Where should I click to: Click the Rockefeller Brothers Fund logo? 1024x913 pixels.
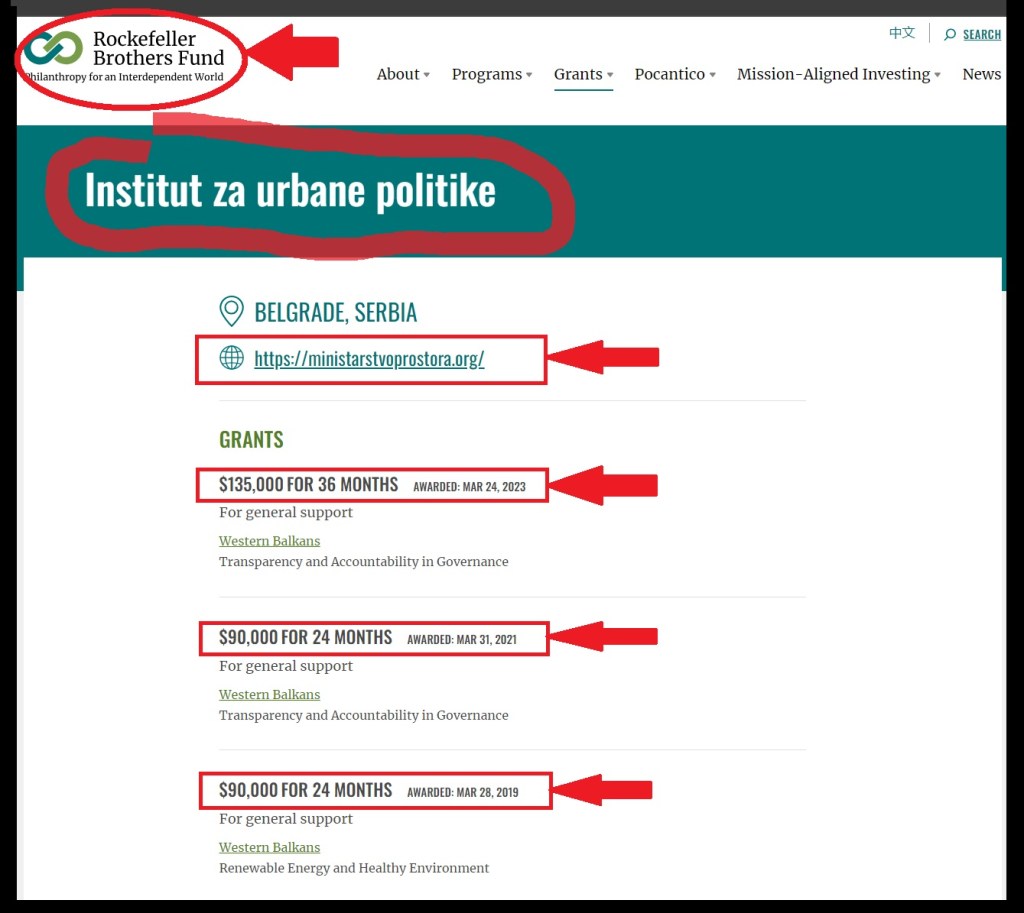[125, 55]
